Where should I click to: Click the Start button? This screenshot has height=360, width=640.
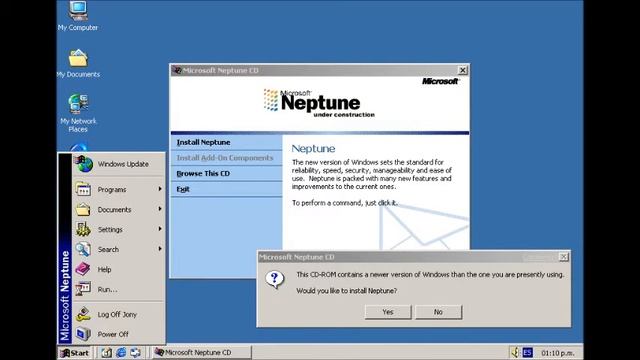(x=75, y=353)
